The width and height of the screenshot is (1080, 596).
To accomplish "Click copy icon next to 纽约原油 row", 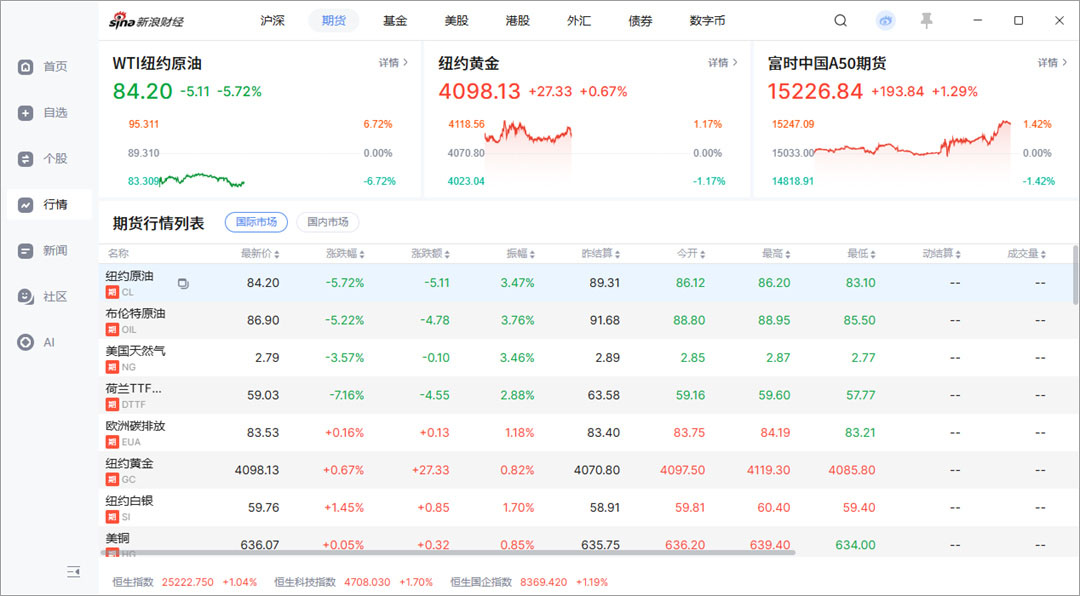I will point(183,283).
